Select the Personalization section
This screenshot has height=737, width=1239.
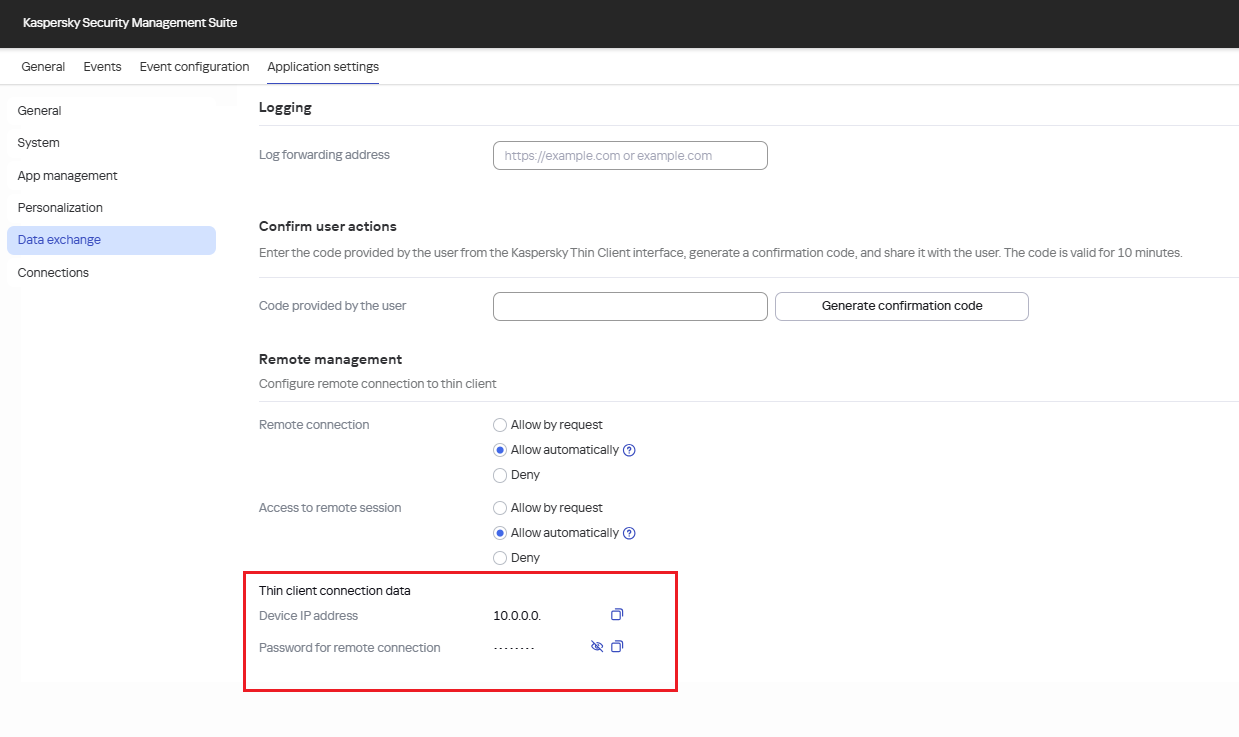click(x=60, y=207)
